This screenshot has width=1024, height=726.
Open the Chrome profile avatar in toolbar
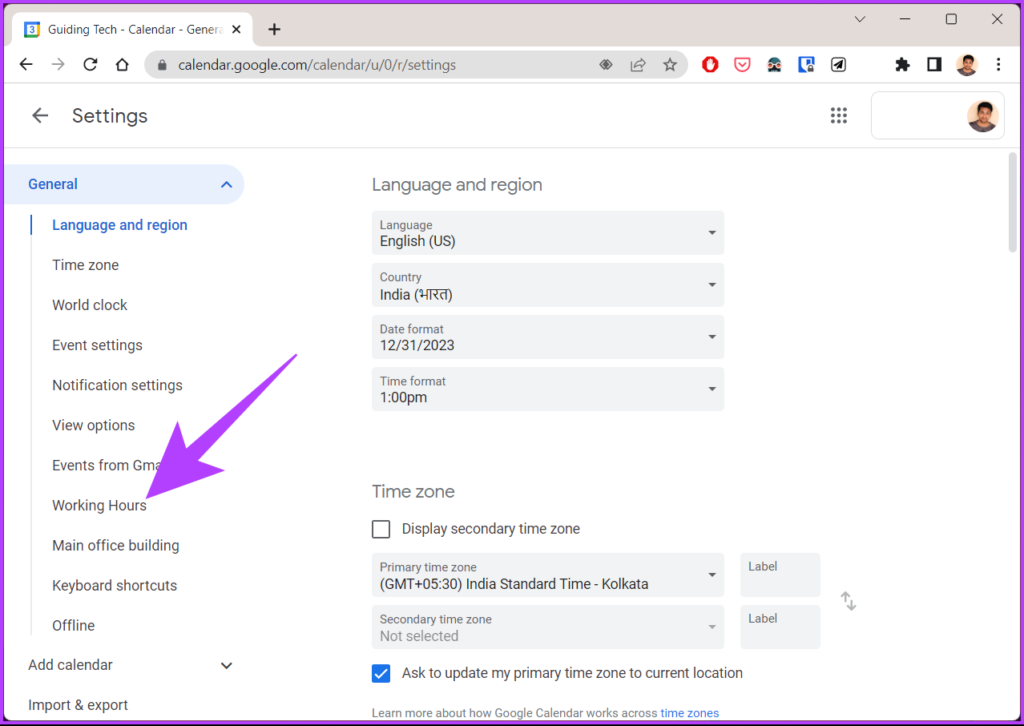(967, 65)
